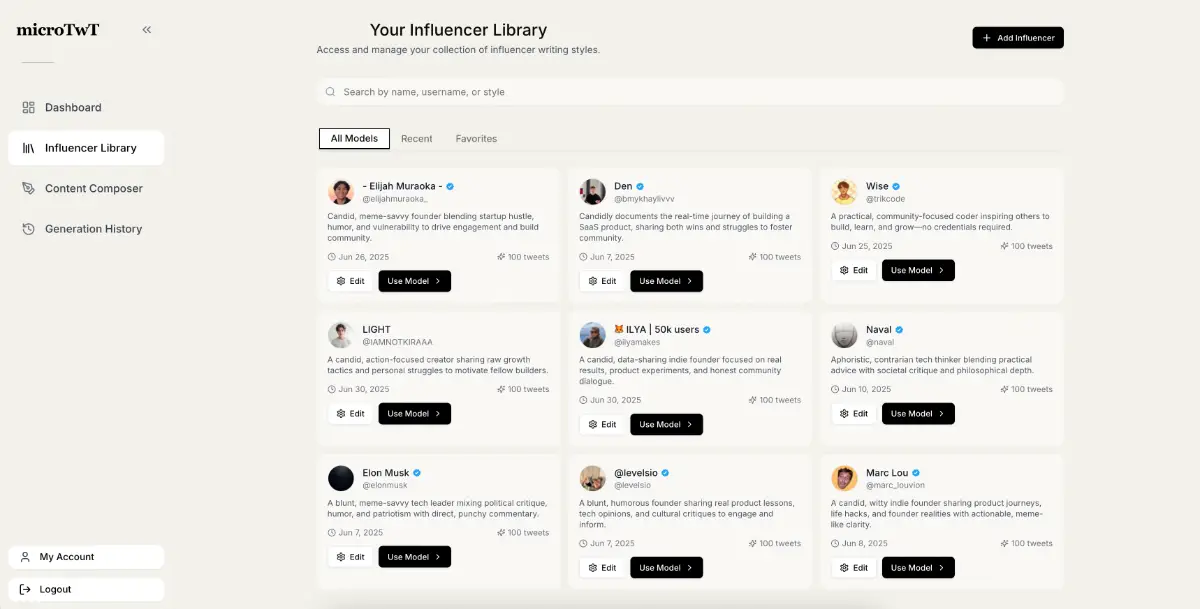The height and width of the screenshot is (609, 1200).
Task: Click Elijah Muraoka's avatar
Action: click(x=341, y=192)
